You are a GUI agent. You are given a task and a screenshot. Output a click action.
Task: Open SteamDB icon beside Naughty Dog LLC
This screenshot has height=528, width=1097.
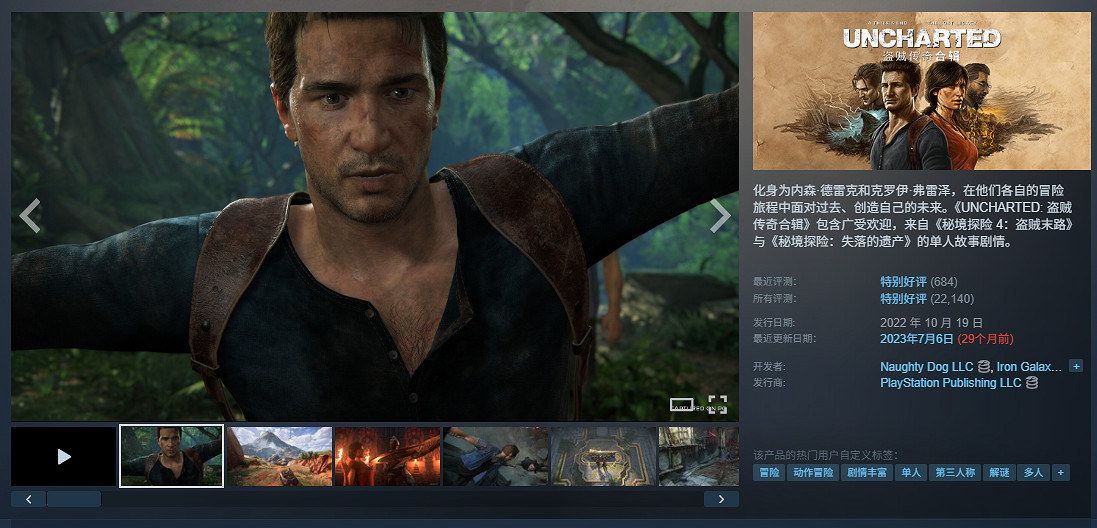point(984,366)
